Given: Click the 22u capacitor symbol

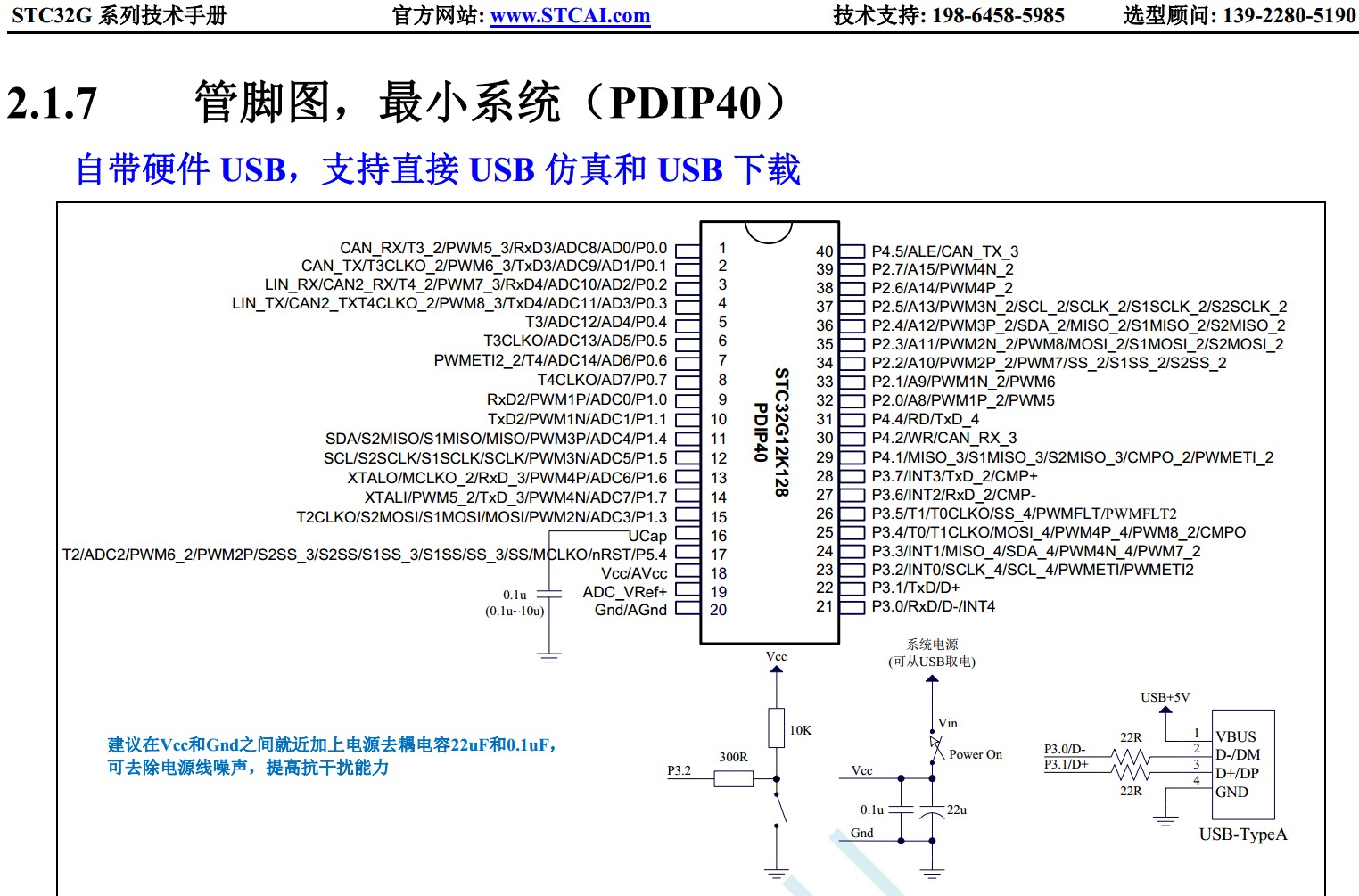Looking at the screenshot, I should pyautogui.click(x=932, y=811).
